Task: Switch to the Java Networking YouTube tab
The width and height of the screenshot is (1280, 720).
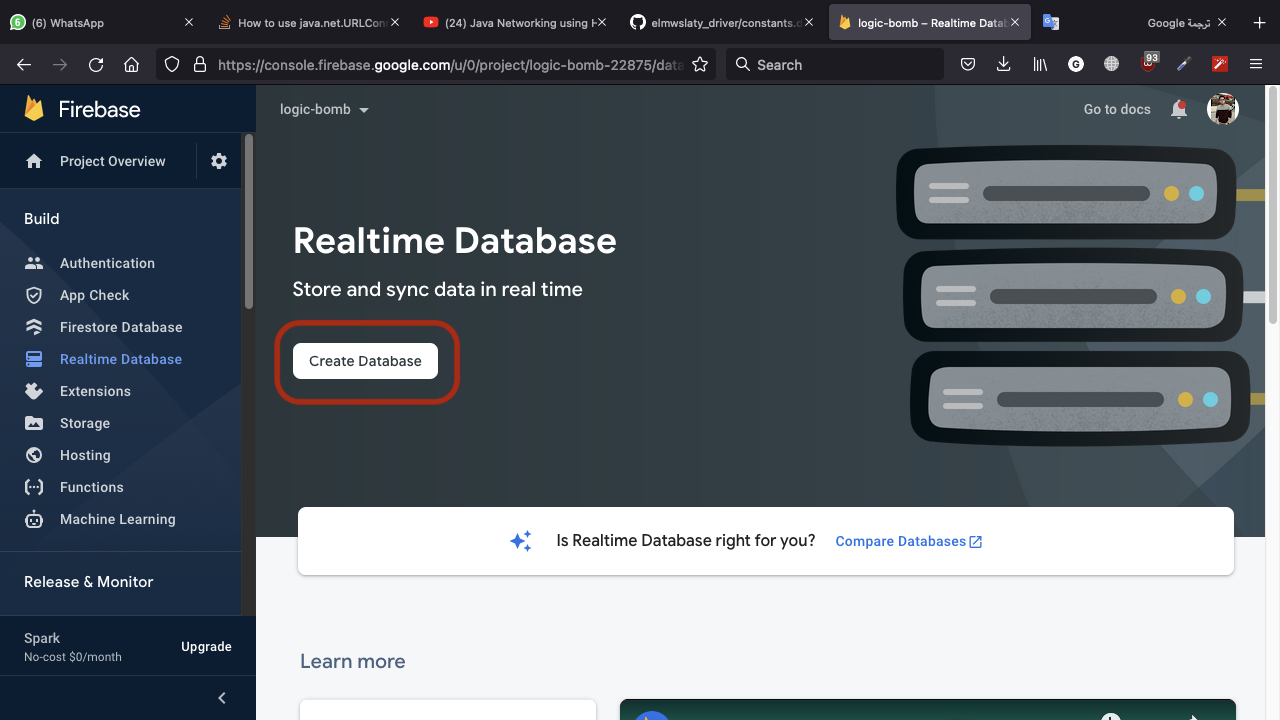Action: click(514, 22)
